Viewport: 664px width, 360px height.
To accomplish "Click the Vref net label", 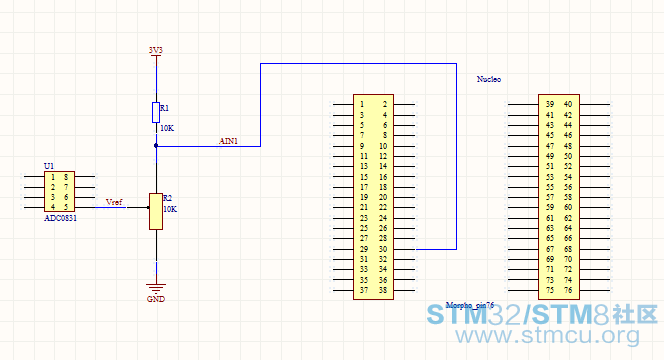I will pos(114,202).
